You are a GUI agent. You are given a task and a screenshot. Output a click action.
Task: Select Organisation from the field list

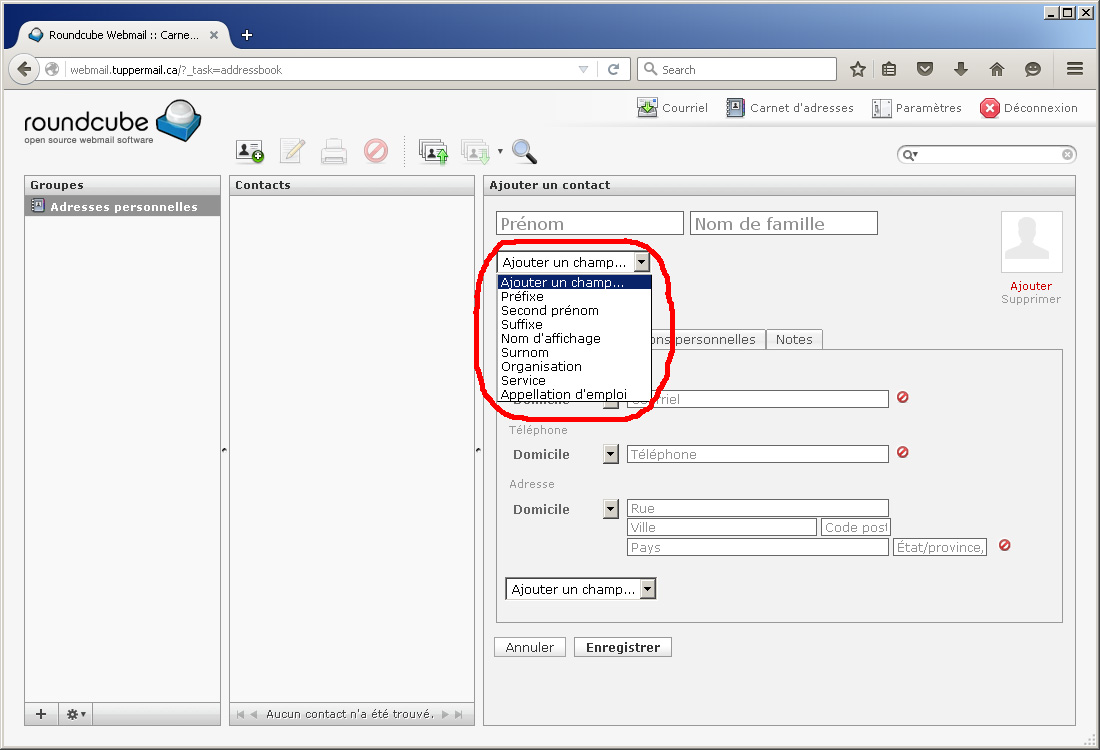click(x=541, y=366)
